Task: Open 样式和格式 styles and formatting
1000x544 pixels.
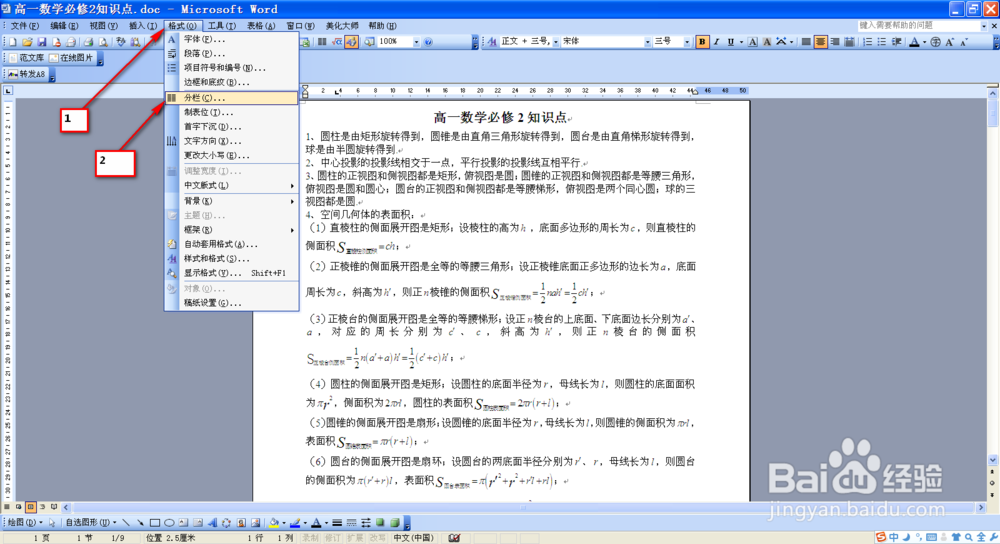Action: 232,258
